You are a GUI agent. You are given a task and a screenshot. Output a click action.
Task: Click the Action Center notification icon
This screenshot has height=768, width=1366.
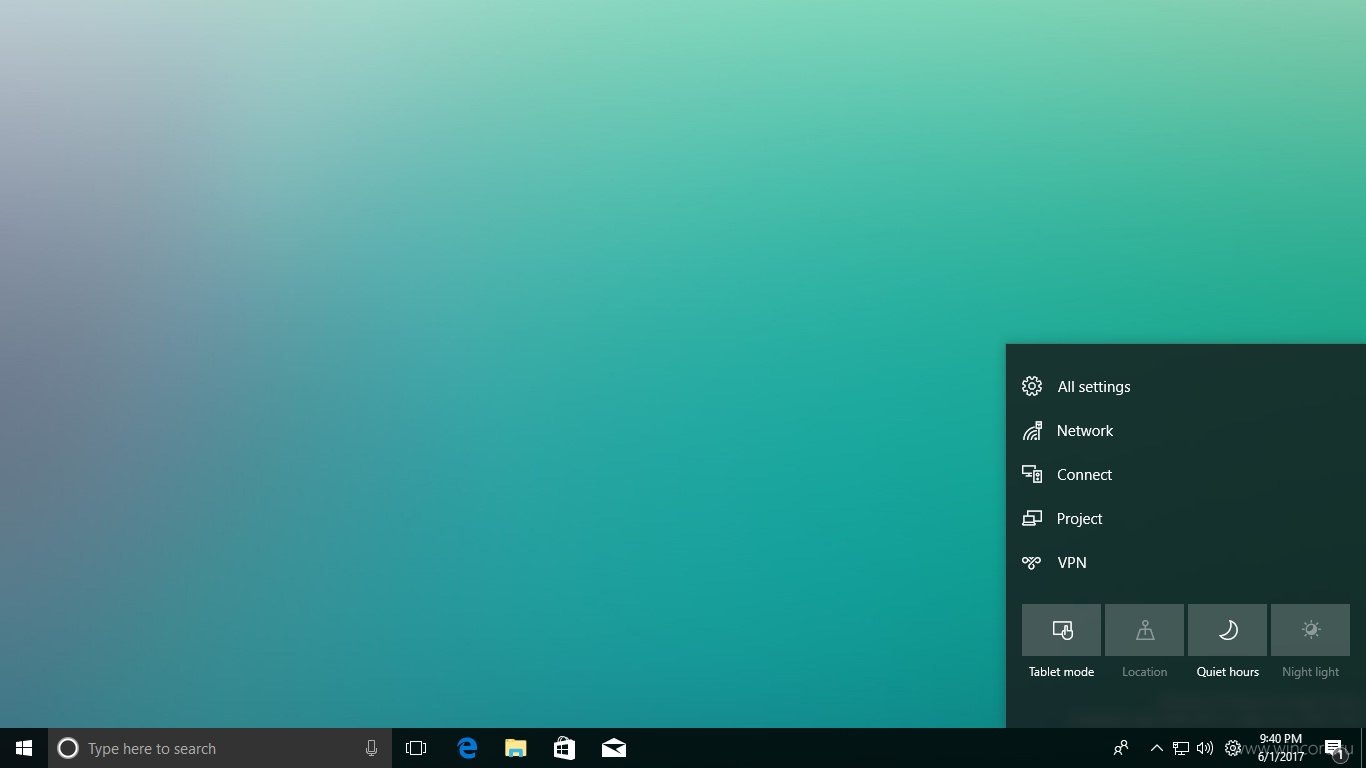pos(1334,748)
